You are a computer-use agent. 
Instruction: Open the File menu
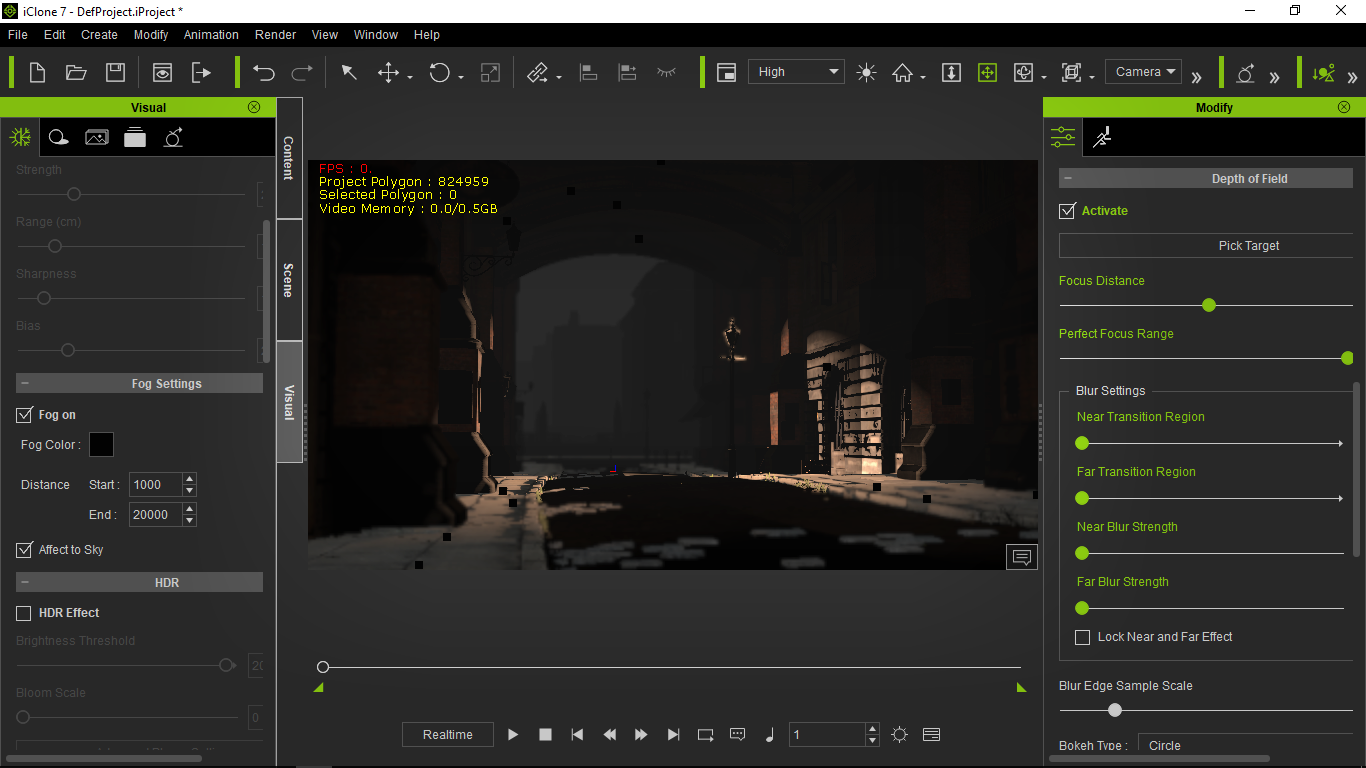click(18, 34)
